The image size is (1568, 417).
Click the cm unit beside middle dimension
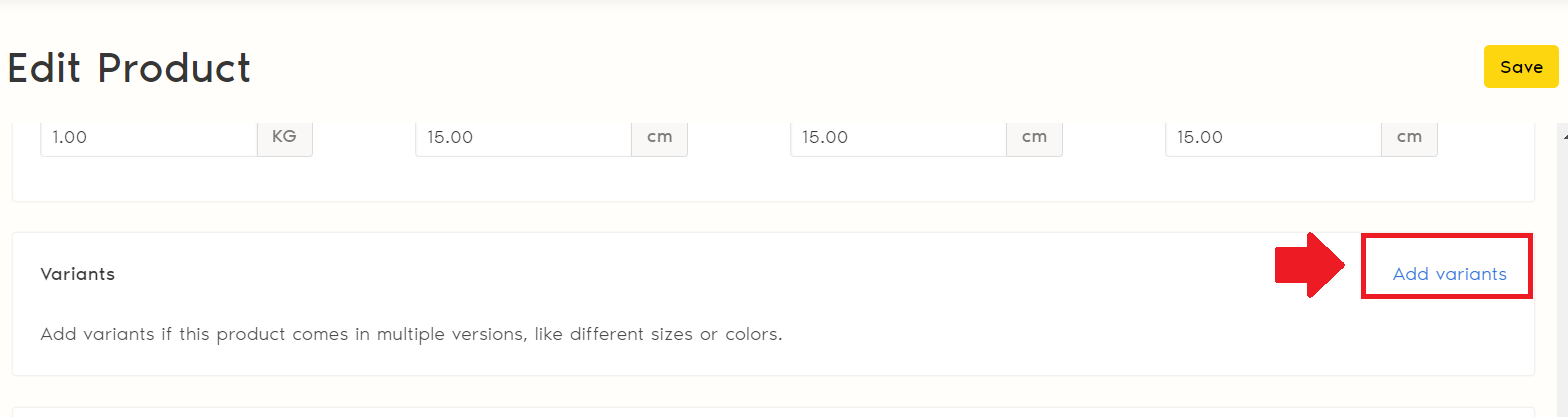click(1034, 137)
